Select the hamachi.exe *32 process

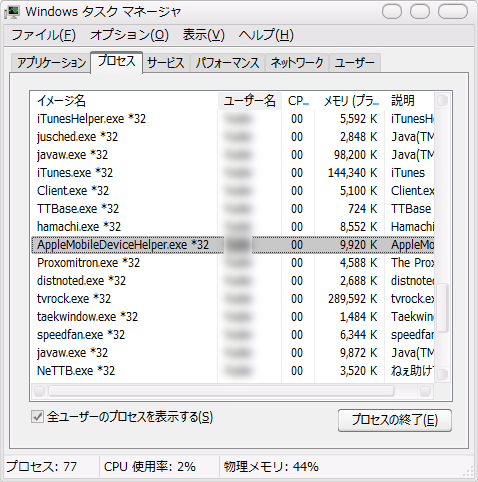pyautogui.click(x=232, y=227)
